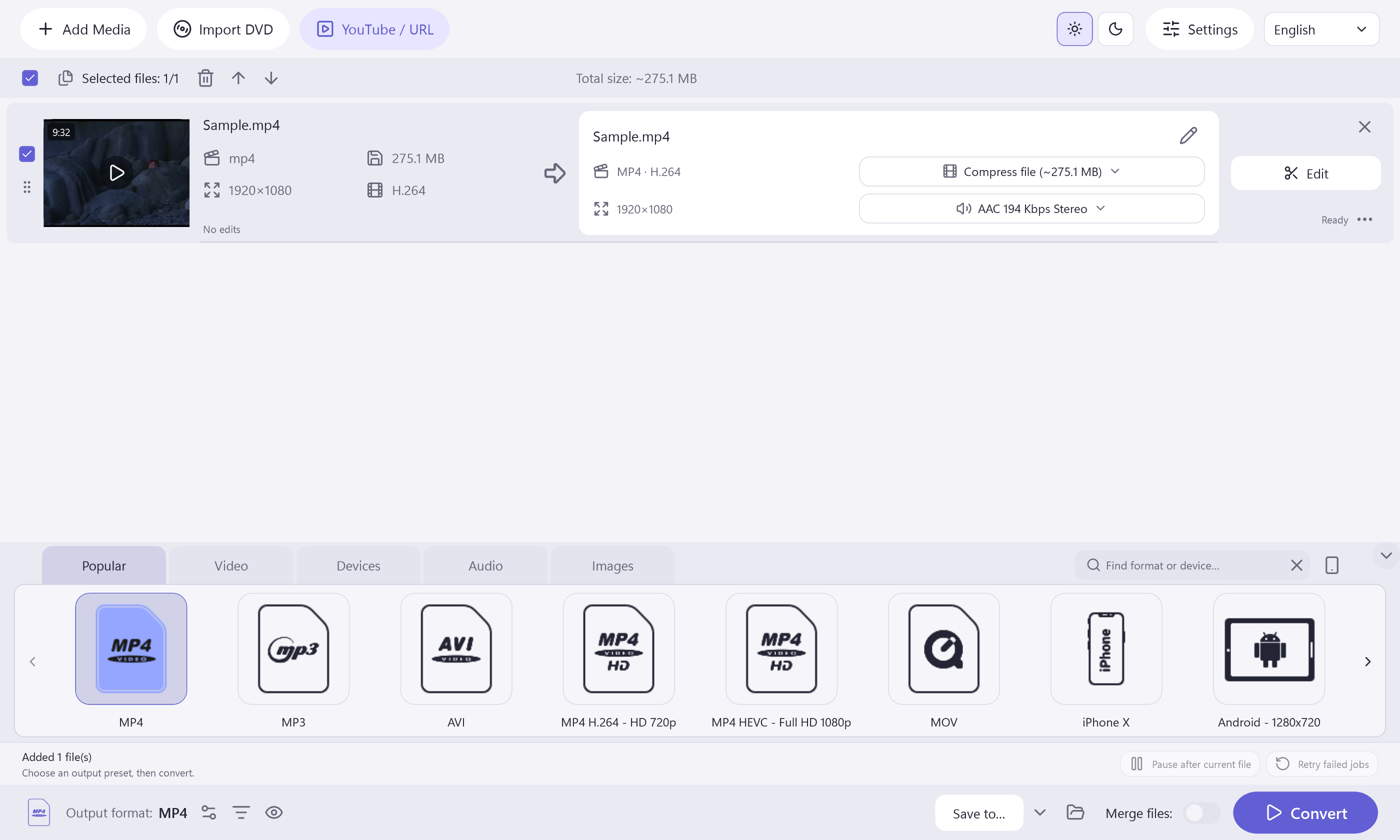Image resolution: width=1400 pixels, height=840 pixels.
Task: Click the Import DVD button
Action: [223, 29]
